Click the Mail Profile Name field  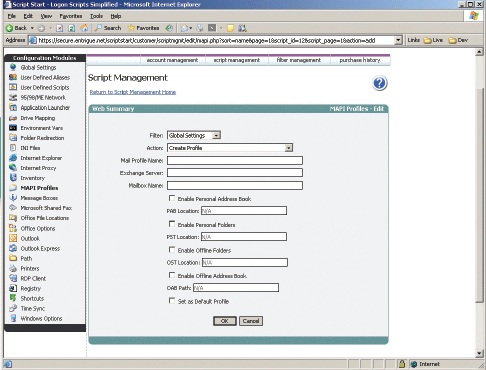coord(235,160)
